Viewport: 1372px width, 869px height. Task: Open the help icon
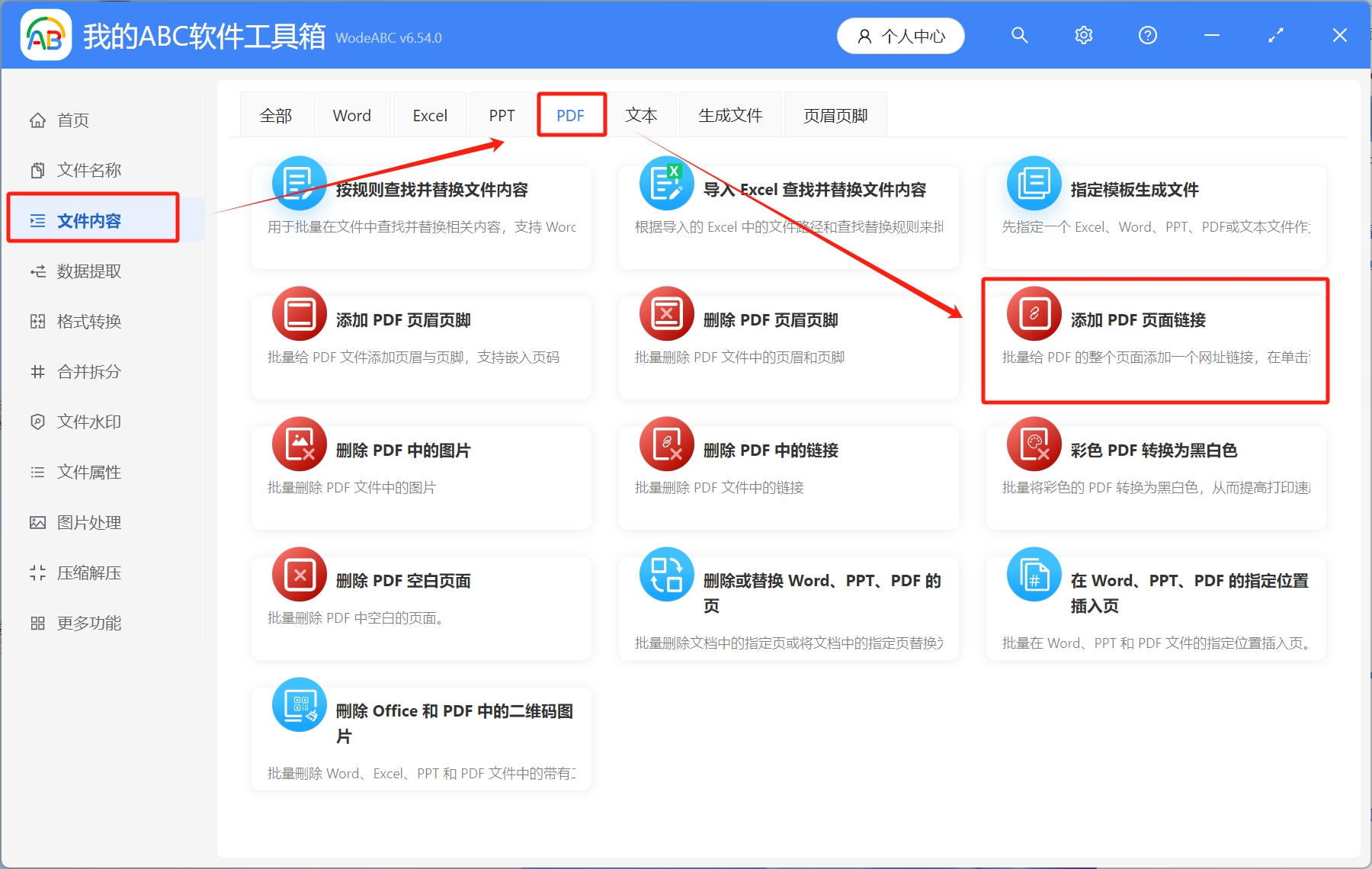[1147, 35]
